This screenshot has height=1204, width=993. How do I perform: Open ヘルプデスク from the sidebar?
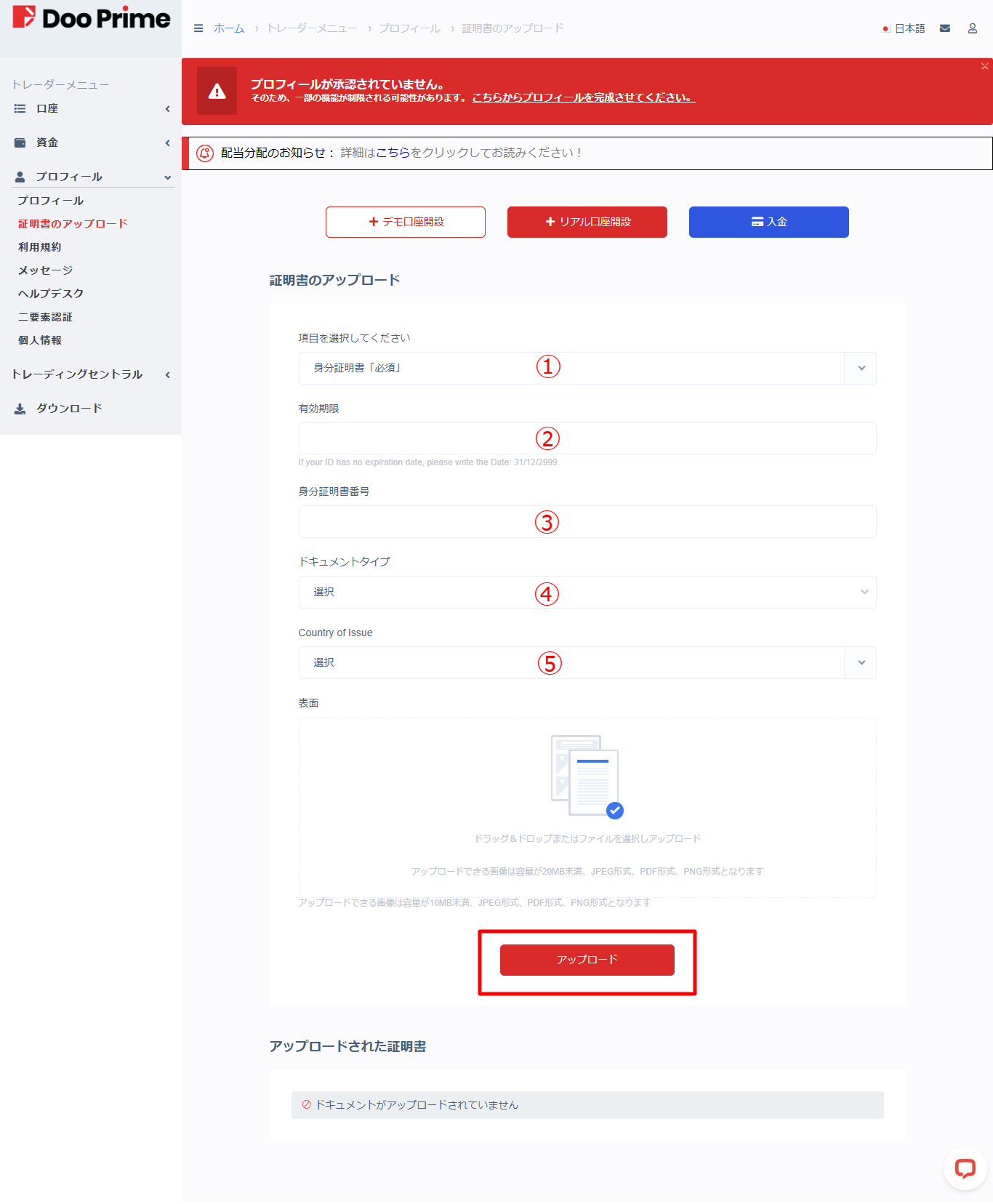[51, 294]
